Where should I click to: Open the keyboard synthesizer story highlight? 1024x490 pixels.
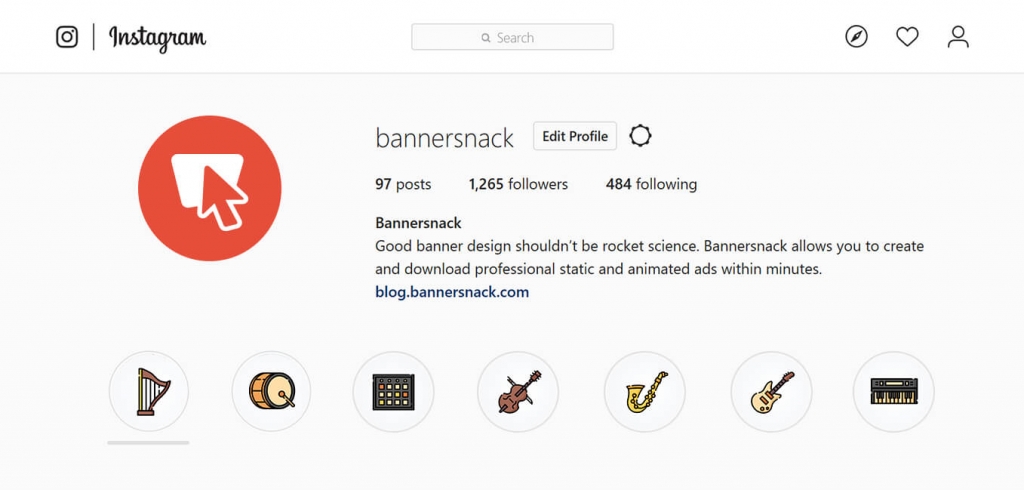[x=894, y=391]
